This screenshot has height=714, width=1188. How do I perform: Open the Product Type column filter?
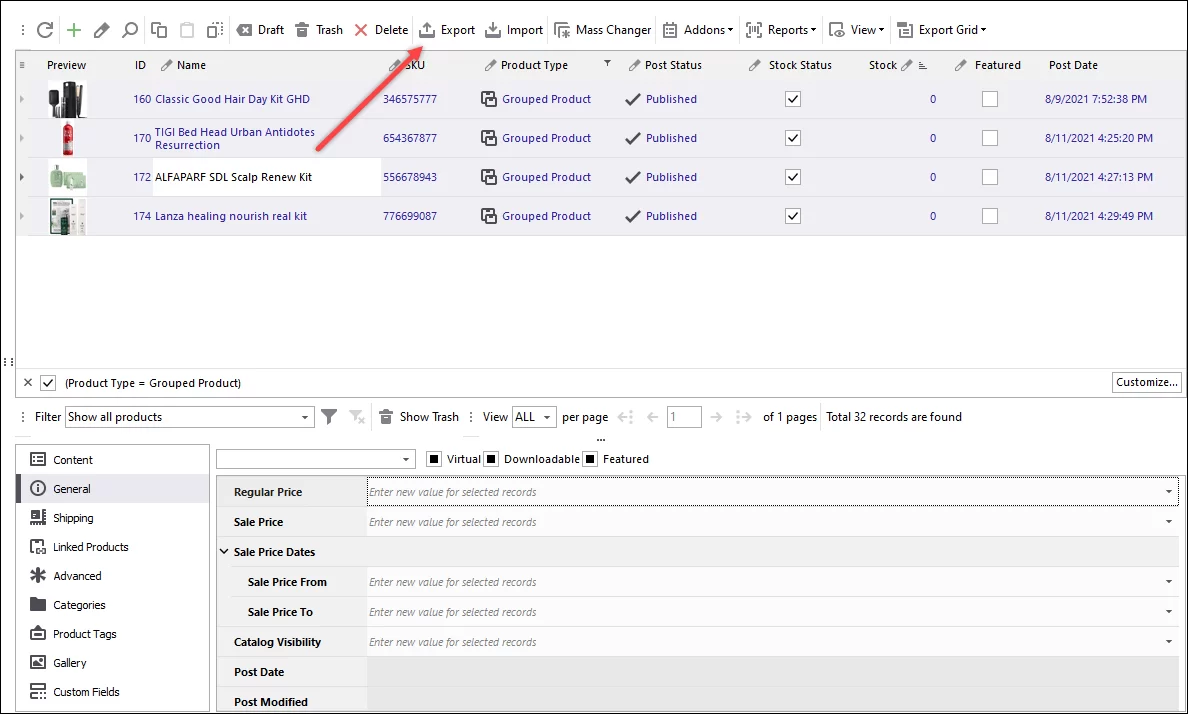click(x=607, y=64)
